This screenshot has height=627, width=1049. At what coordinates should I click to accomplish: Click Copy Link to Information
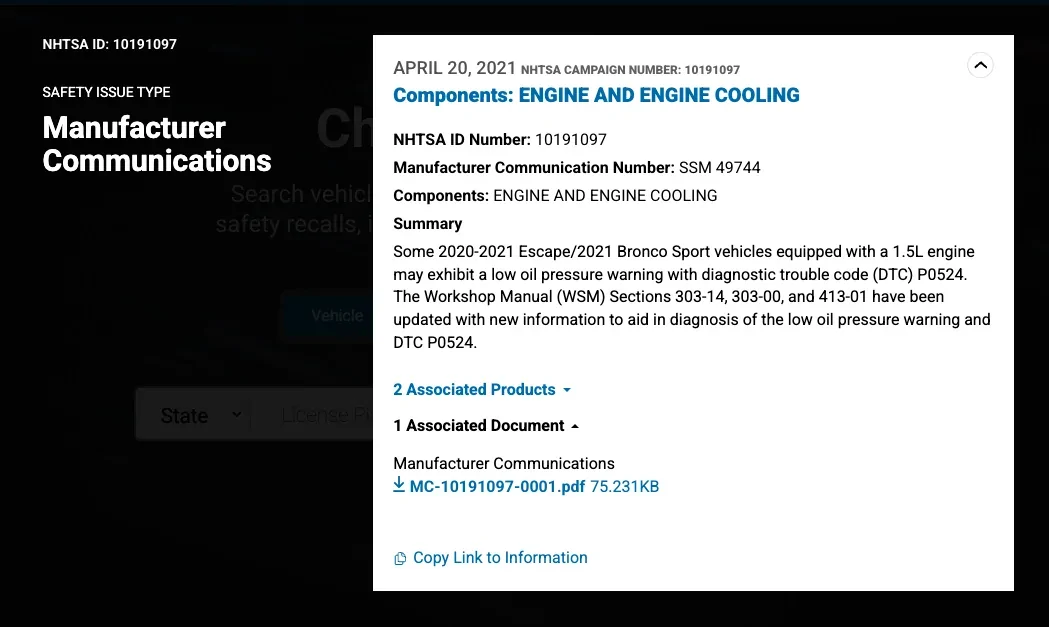click(x=500, y=557)
